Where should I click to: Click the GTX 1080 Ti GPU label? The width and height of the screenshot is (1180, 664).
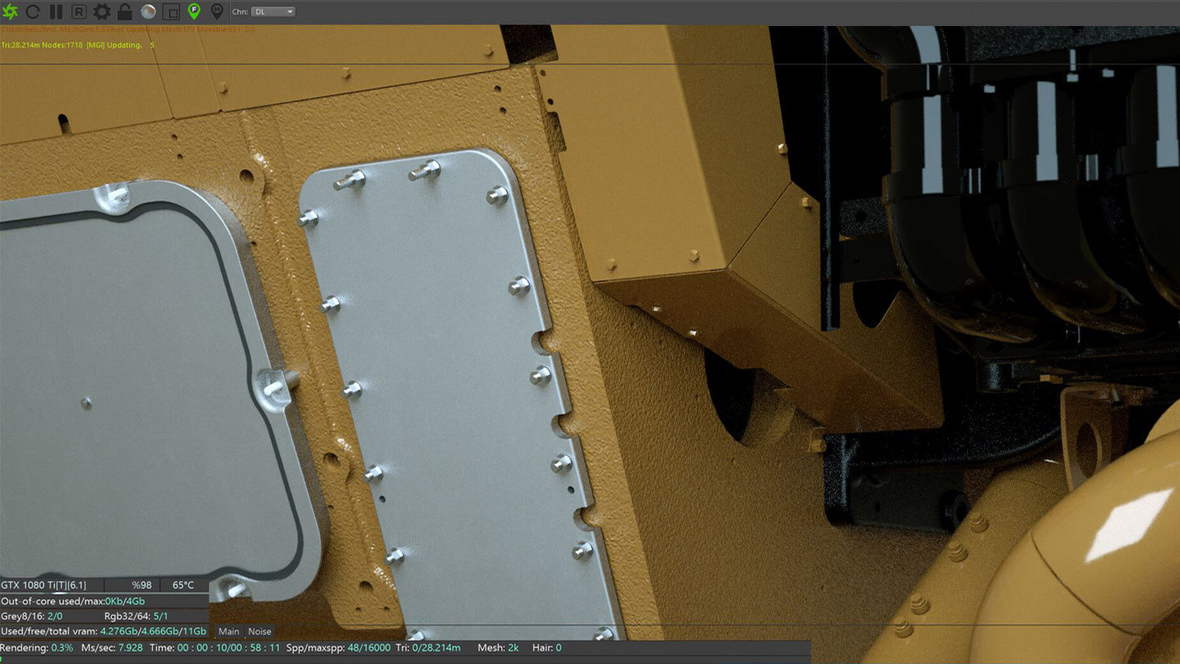tap(45, 584)
